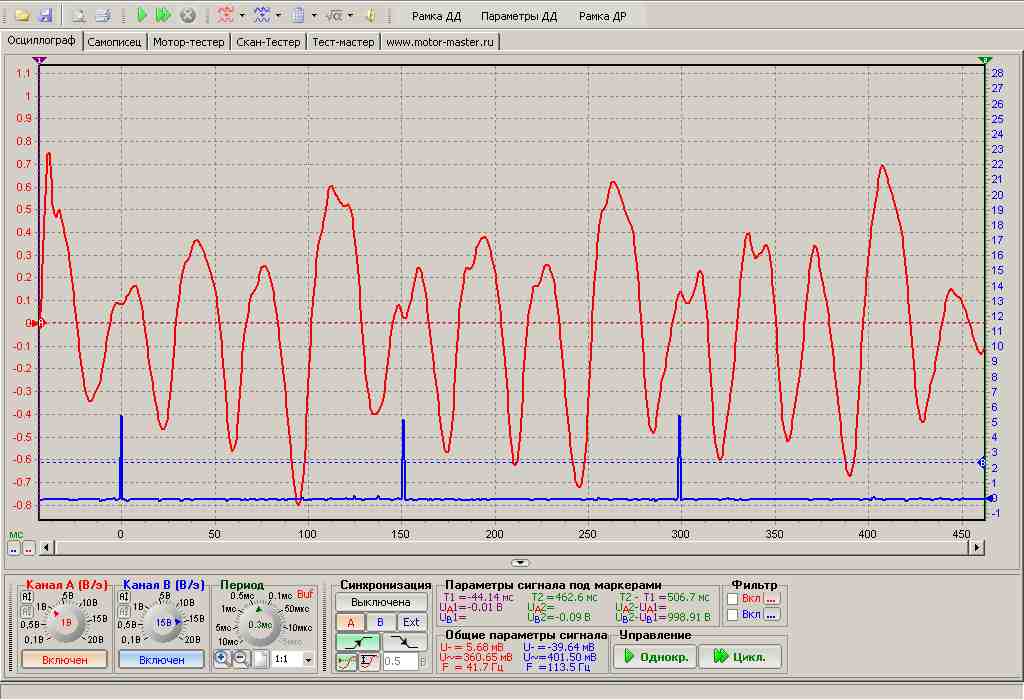Click the horizontal scrollbar right arrow
This screenshot has width=1024, height=700.
pos(977,547)
